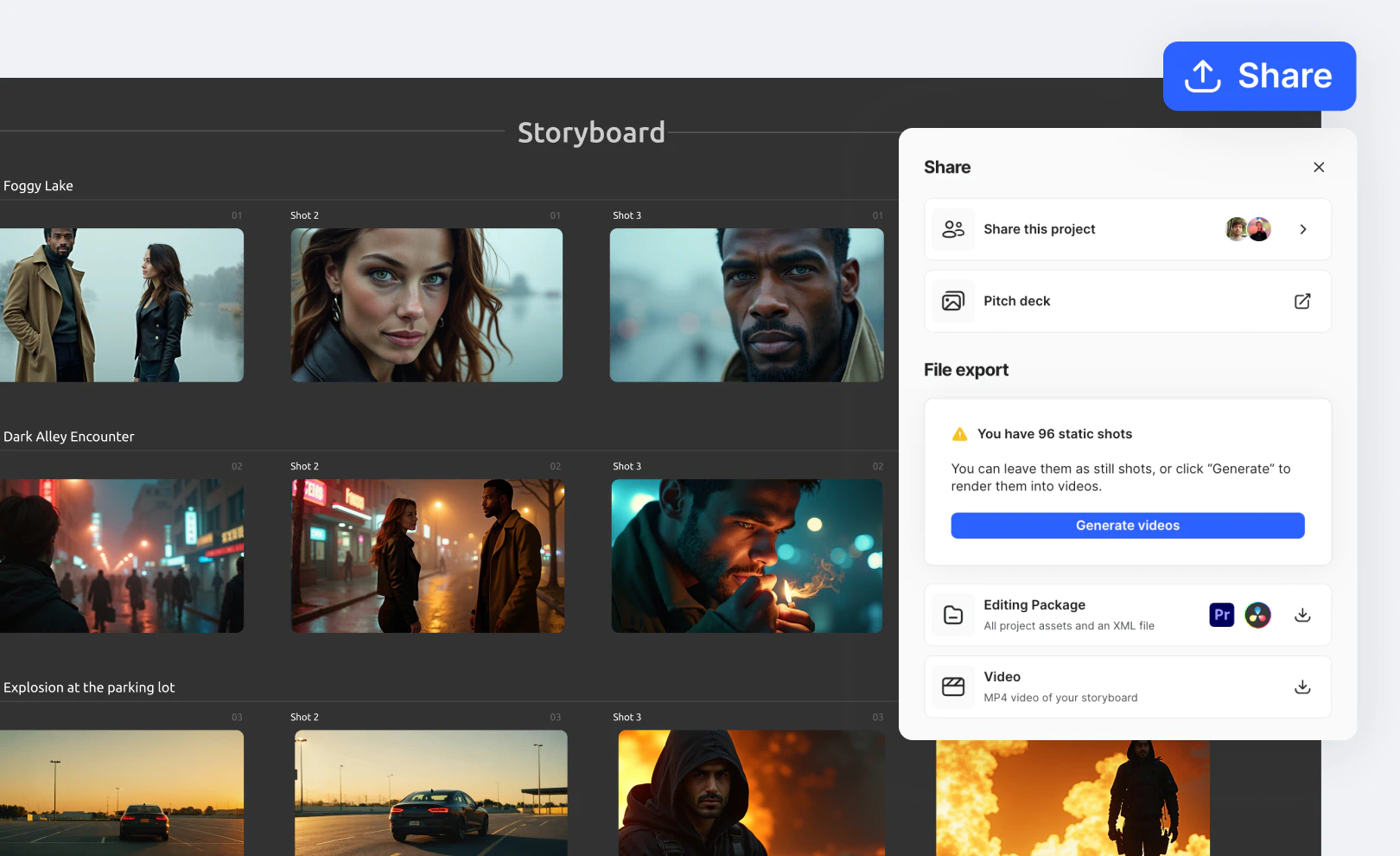Screen dimensions: 1400x856
Task: Click the Storyboard heading
Action: (592, 132)
